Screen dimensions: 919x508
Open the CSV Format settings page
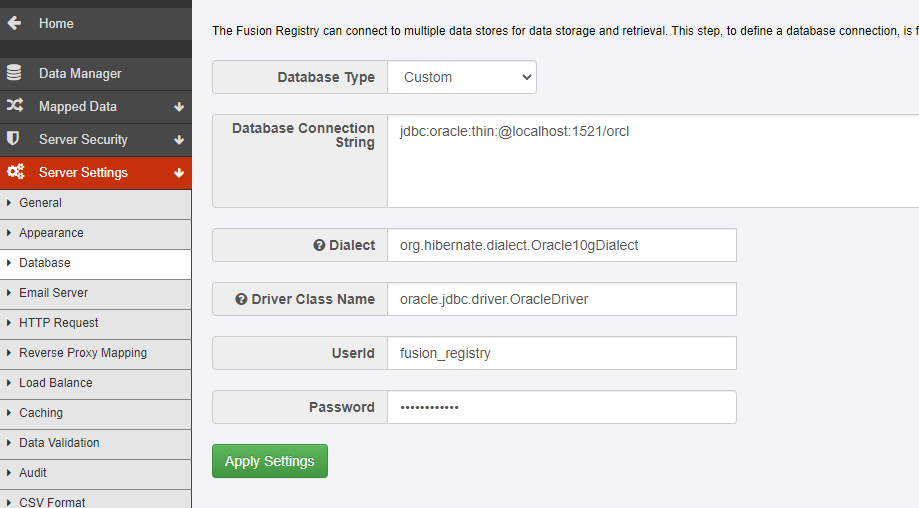click(x=96, y=499)
